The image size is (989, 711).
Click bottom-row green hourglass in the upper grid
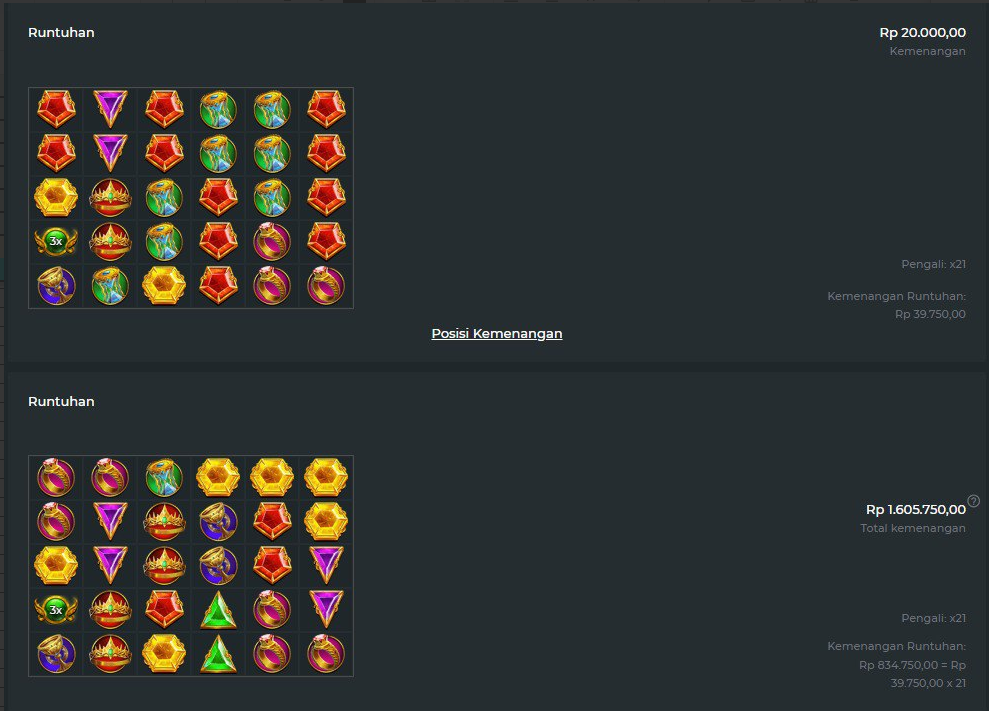coord(110,286)
